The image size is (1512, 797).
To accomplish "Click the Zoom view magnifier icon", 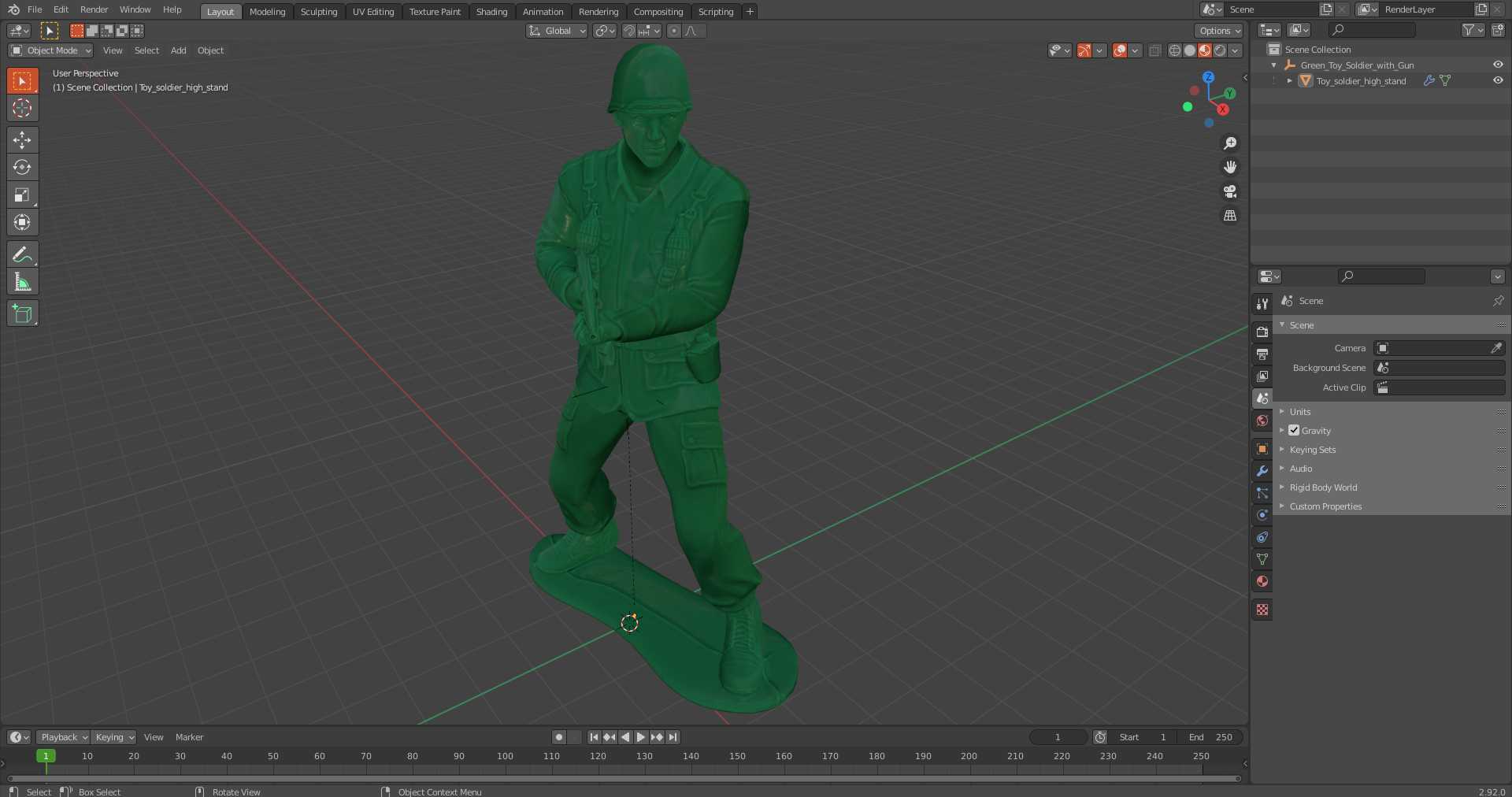I will tap(1230, 143).
